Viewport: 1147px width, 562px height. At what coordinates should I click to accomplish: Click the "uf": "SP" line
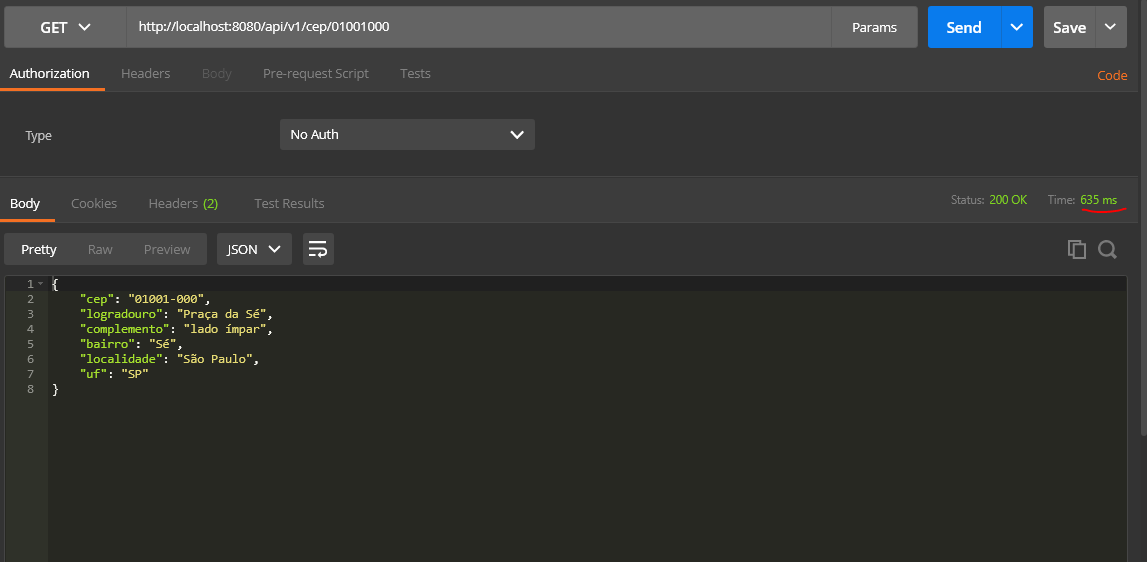115,374
